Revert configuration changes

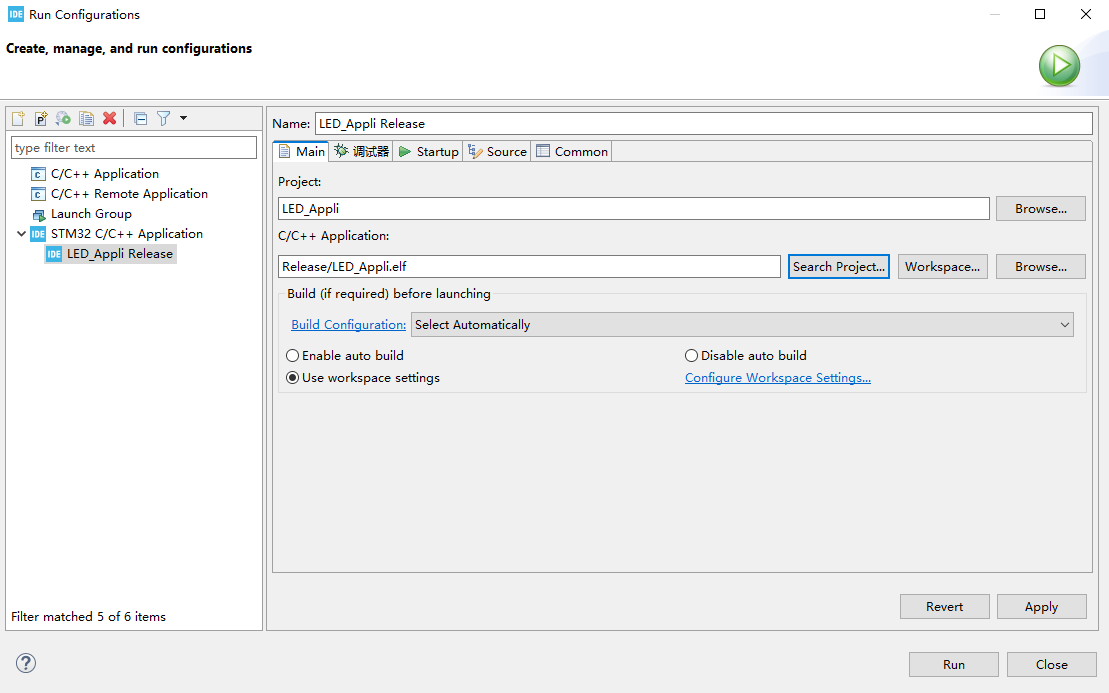coord(944,607)
